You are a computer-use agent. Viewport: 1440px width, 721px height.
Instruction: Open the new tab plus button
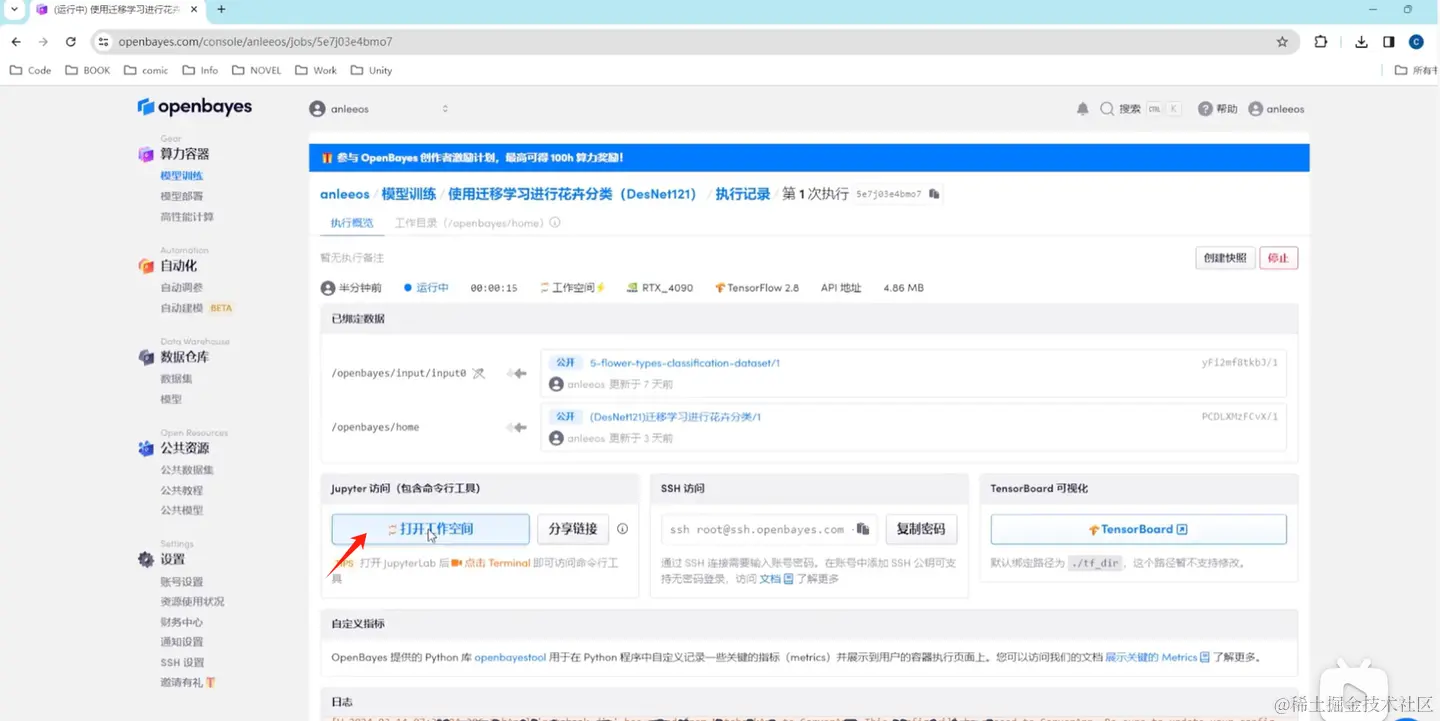coord(221,10)
